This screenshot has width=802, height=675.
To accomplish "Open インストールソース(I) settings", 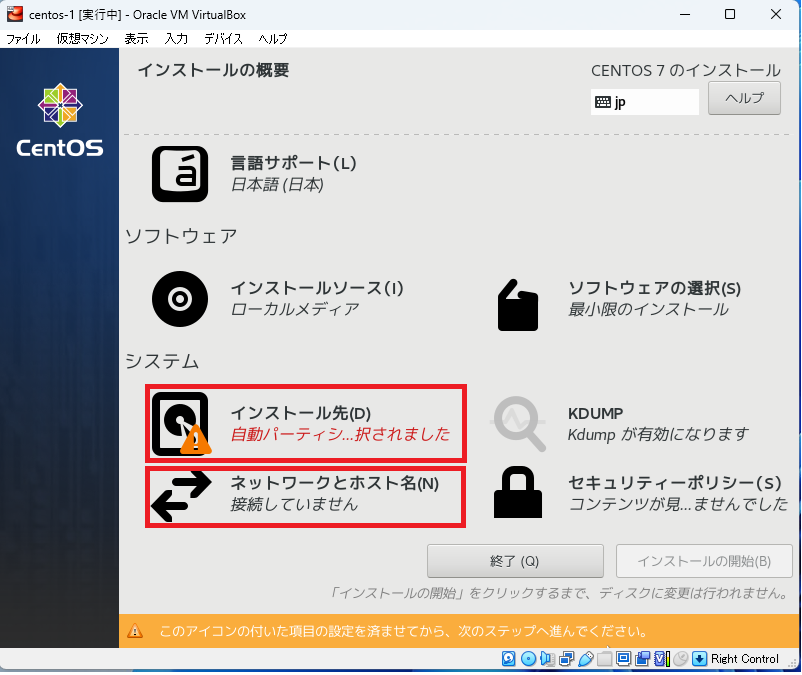I will click(x=317, y=288).
